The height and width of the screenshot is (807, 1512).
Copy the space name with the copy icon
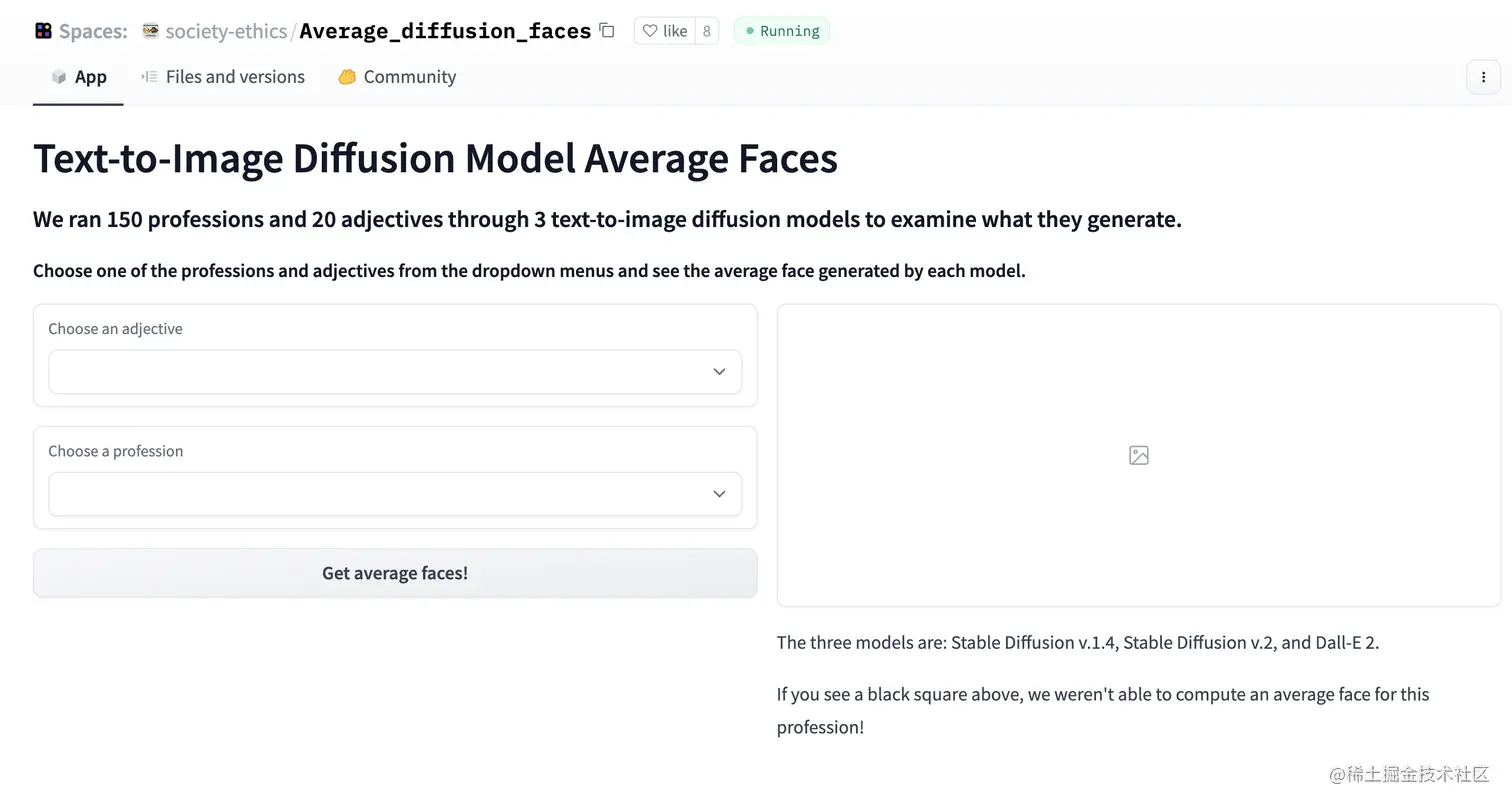607,30
